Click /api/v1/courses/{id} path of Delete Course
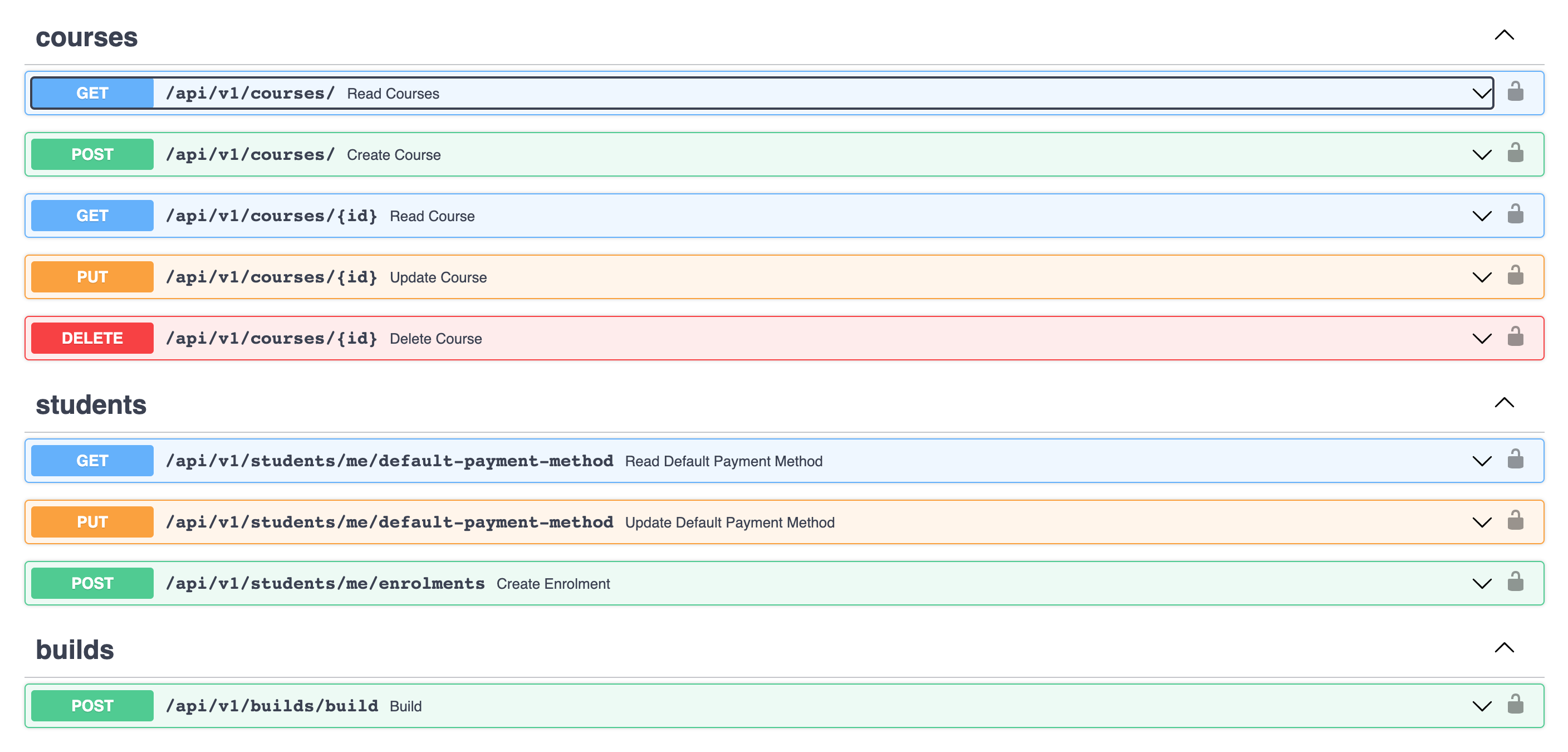 [x=272, y=339]
